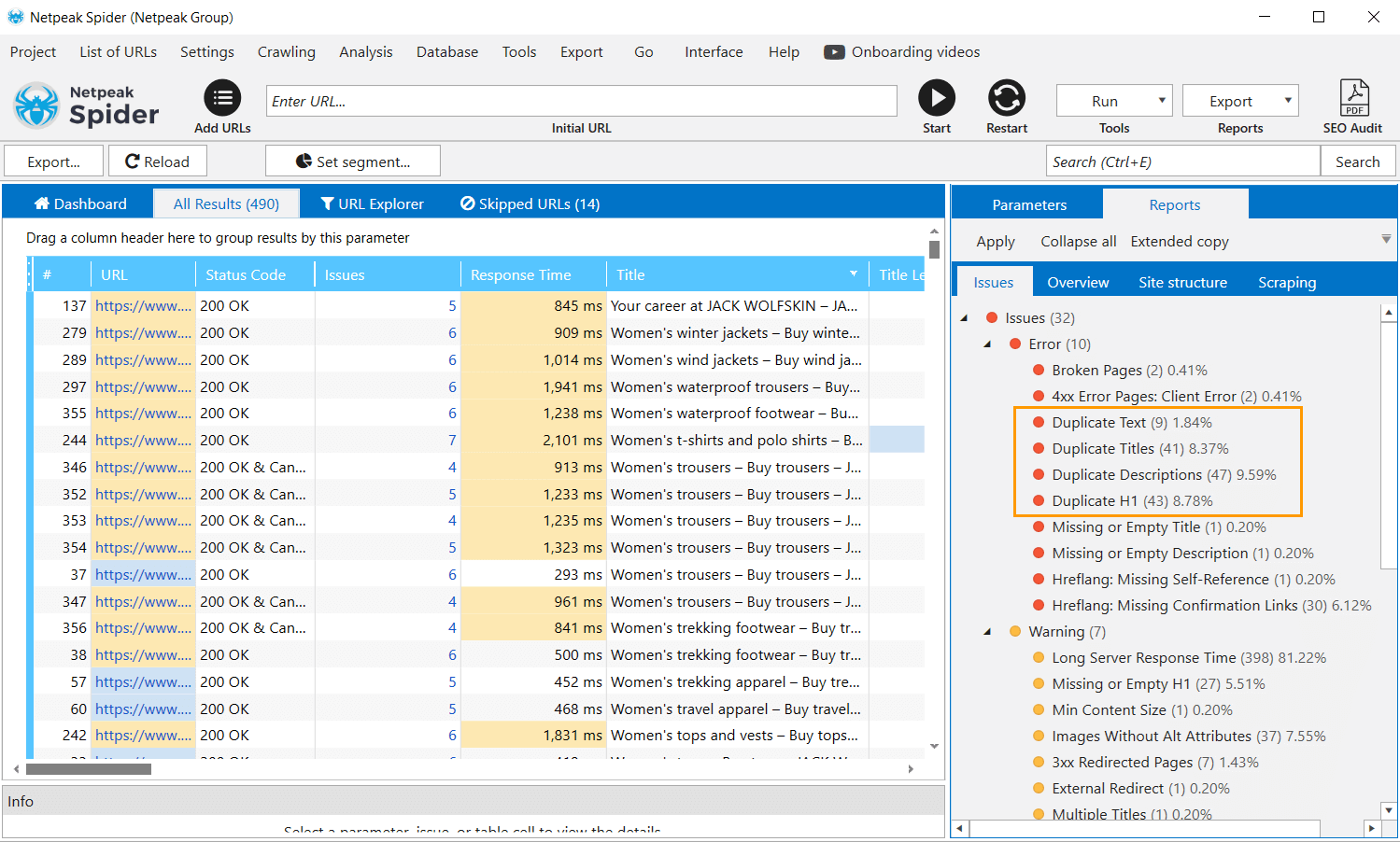
Task: Focus the Enter URL input field
Action: pos(581,101)
